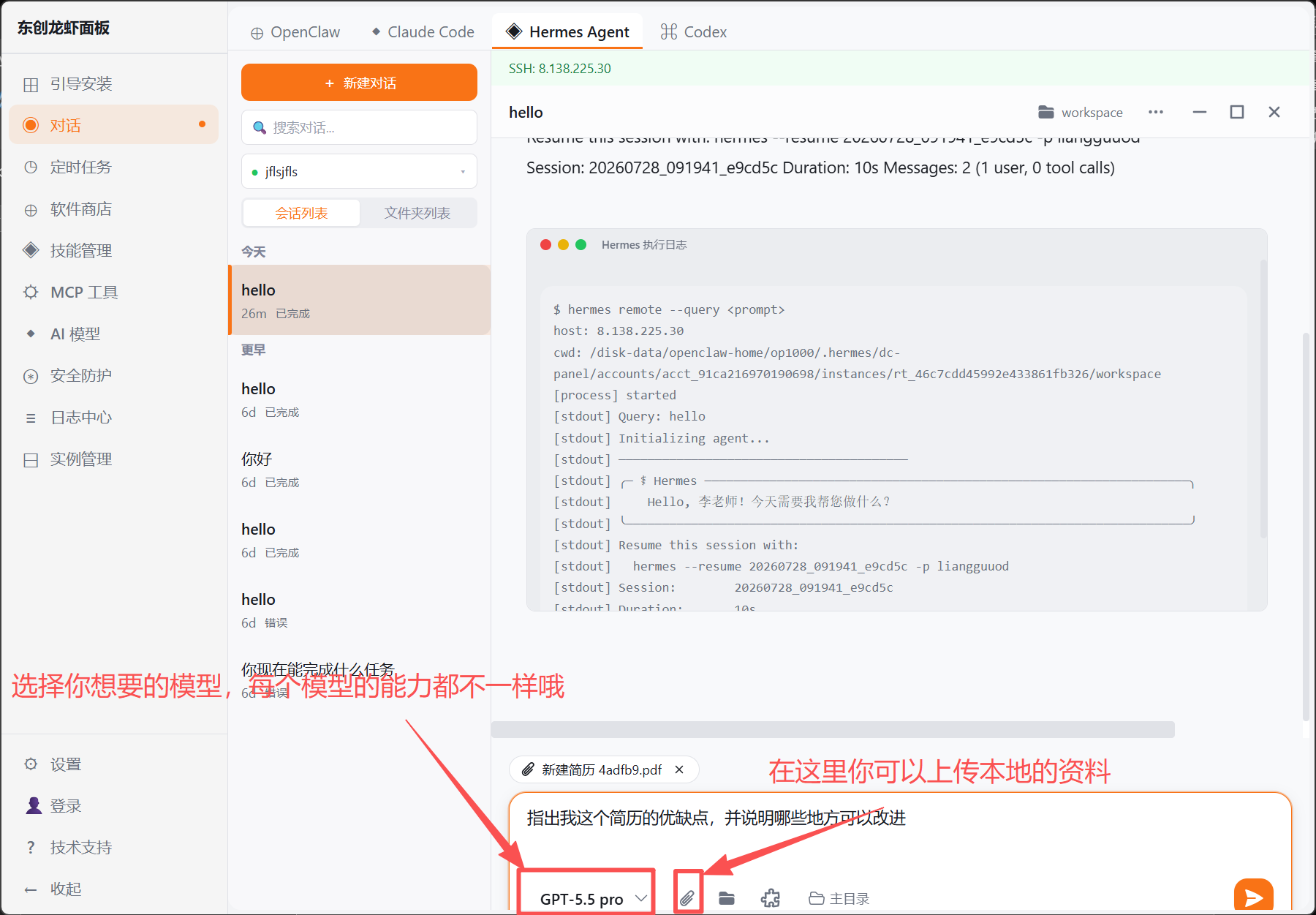Open AI 模型 settings in sidebar
This screenshot has width=1316, height=915.
[x=113, y=334]
